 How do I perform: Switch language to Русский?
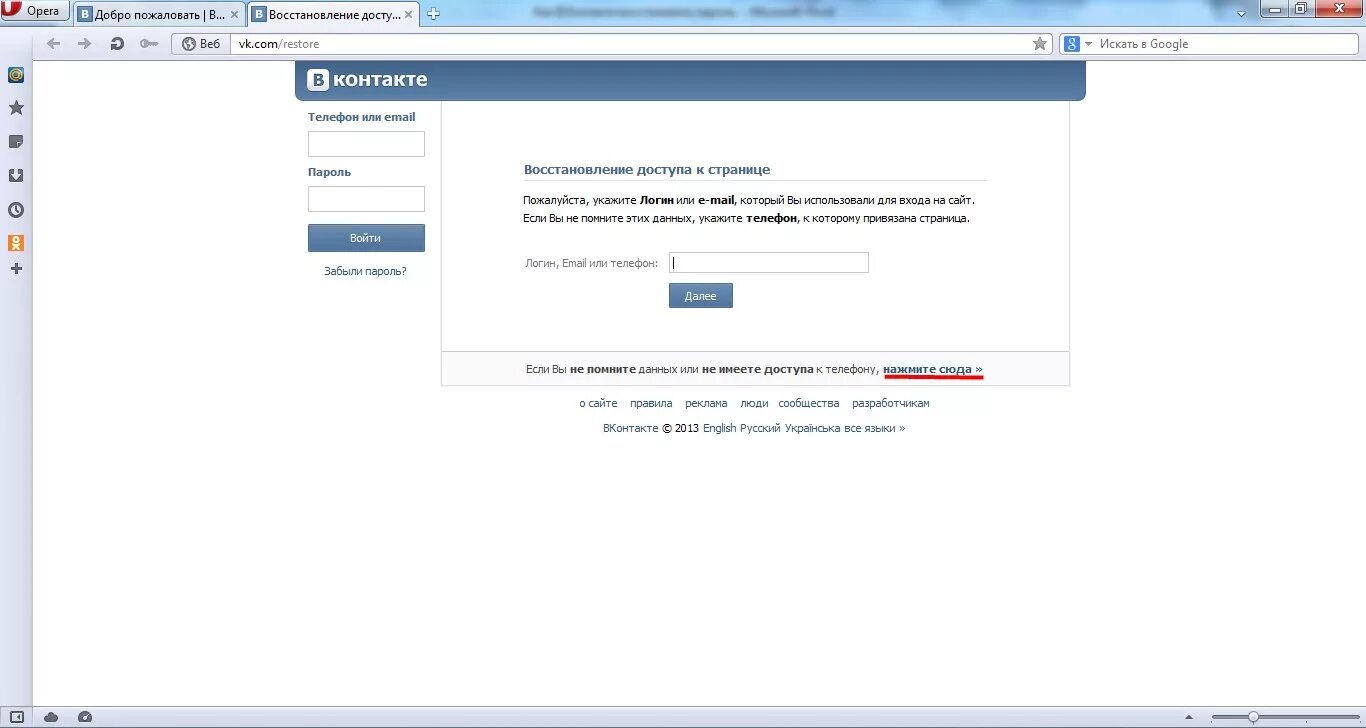point(760,428)
